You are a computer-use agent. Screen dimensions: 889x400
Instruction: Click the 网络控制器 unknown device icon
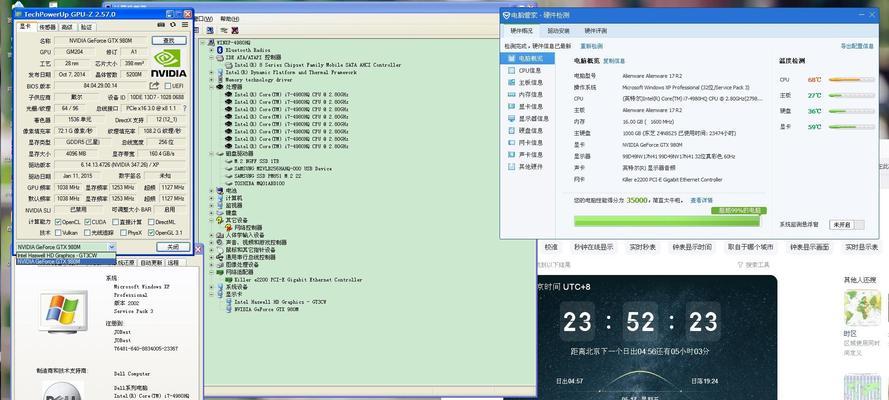pos(228,227)
